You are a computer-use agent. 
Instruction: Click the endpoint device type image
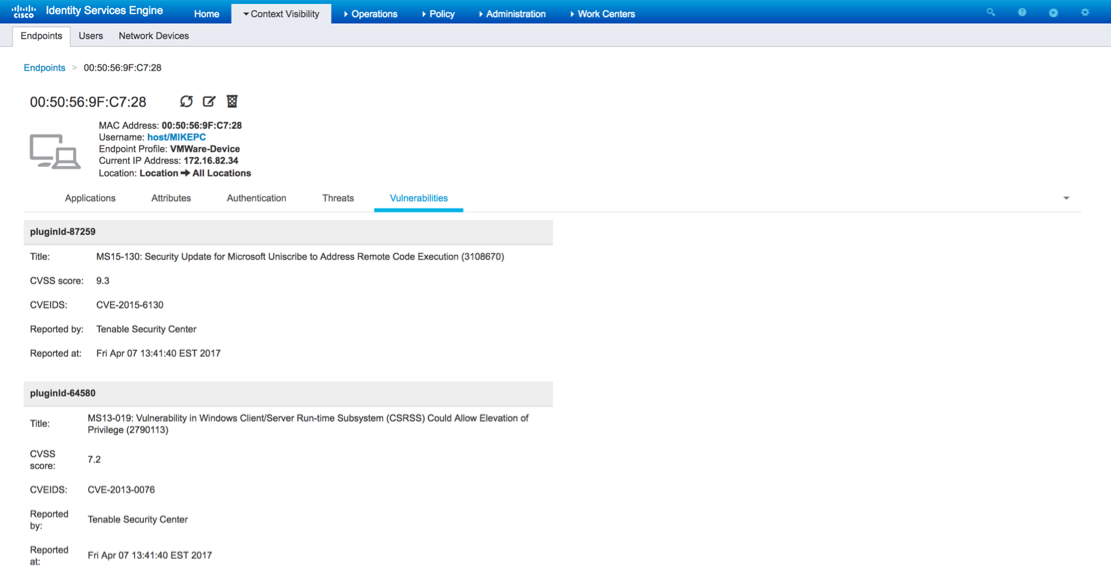click(55, 152)
